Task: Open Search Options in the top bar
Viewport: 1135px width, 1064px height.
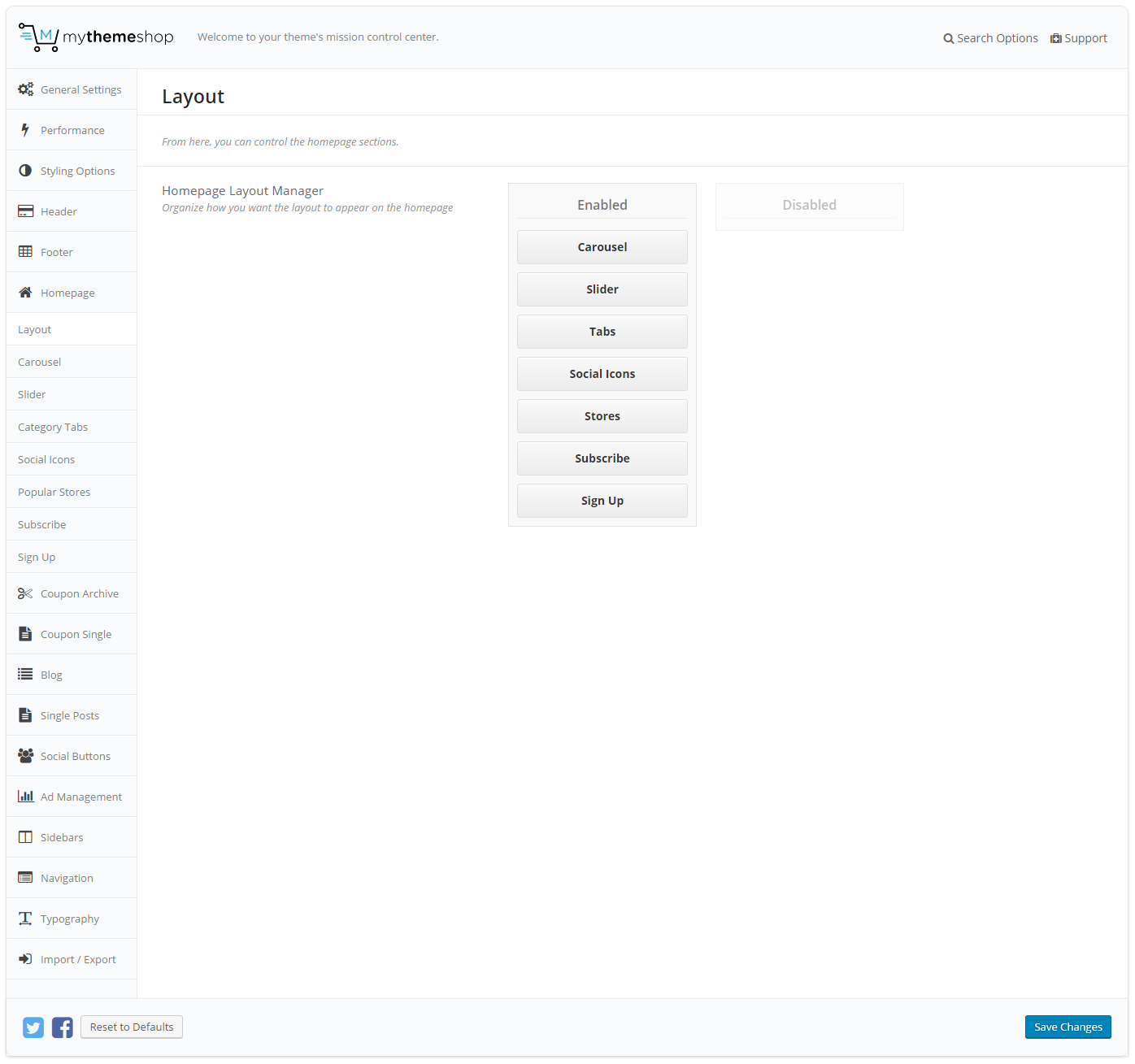Action: tap(990, 38)
